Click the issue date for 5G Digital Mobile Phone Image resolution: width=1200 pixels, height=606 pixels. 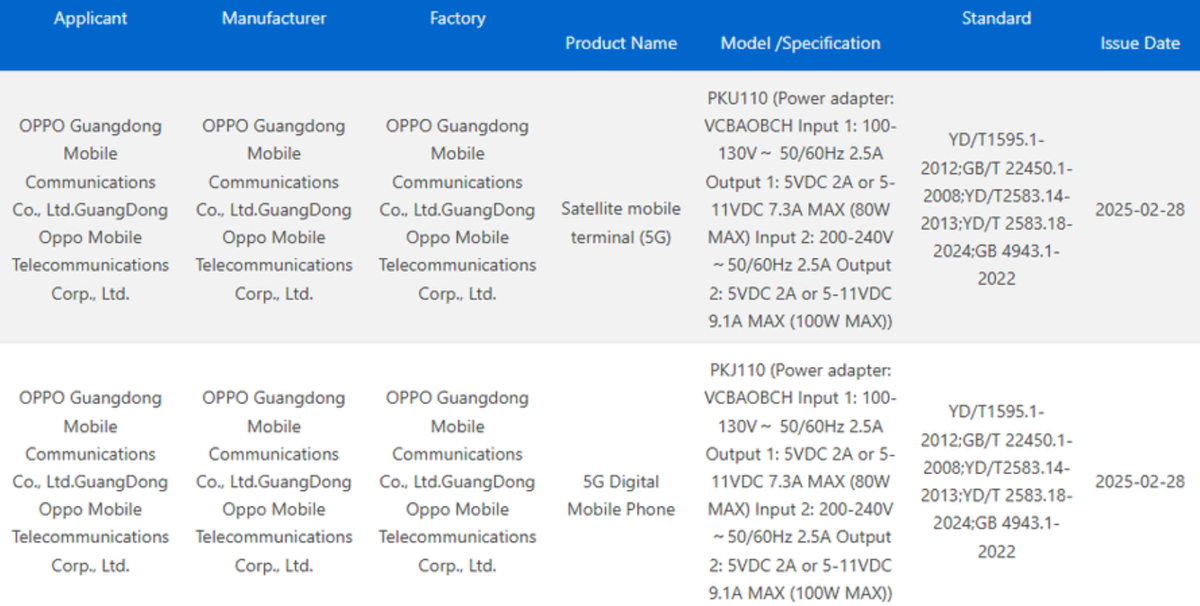tap(1140, 482)
